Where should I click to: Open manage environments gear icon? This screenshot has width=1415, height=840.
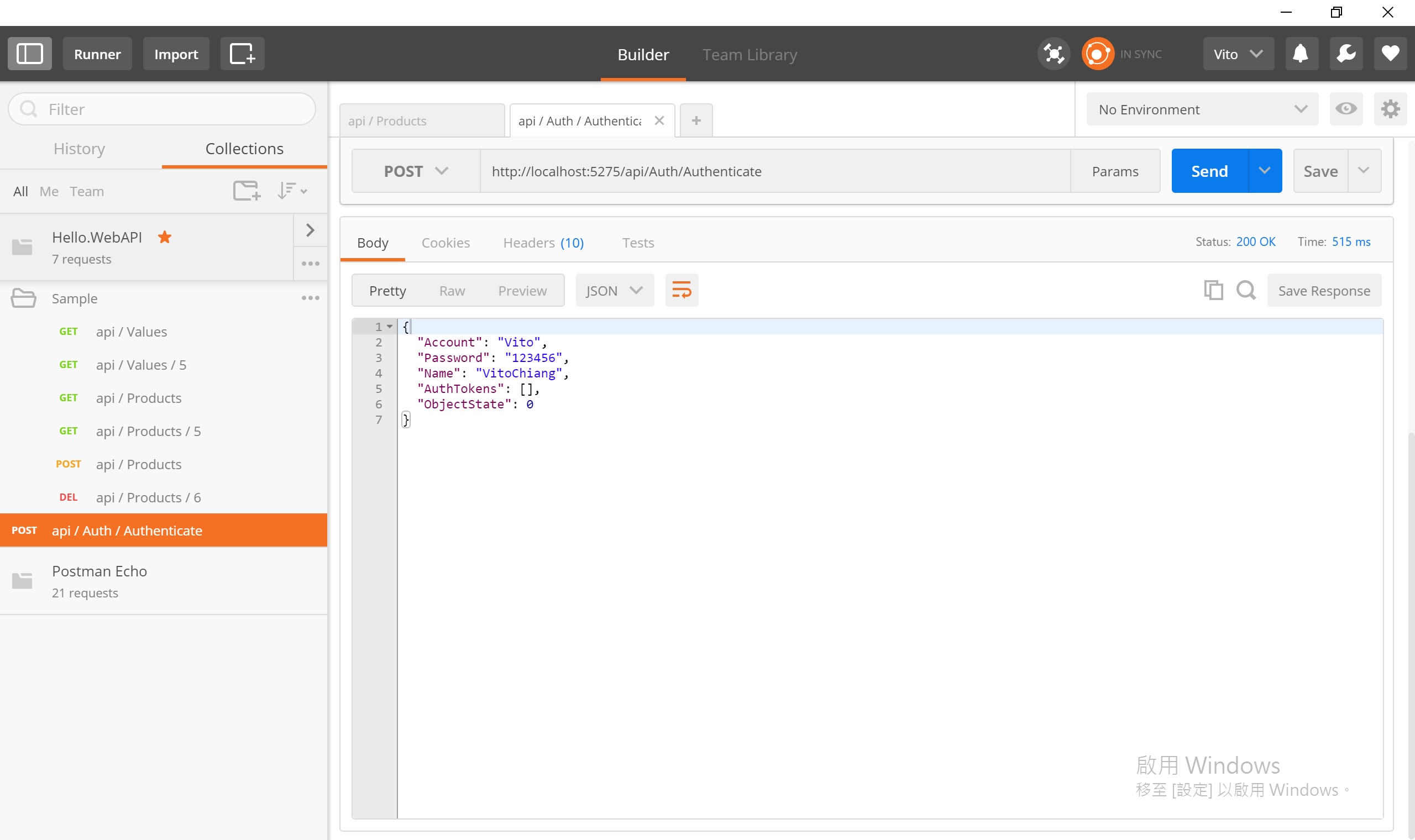(1390, 109)
